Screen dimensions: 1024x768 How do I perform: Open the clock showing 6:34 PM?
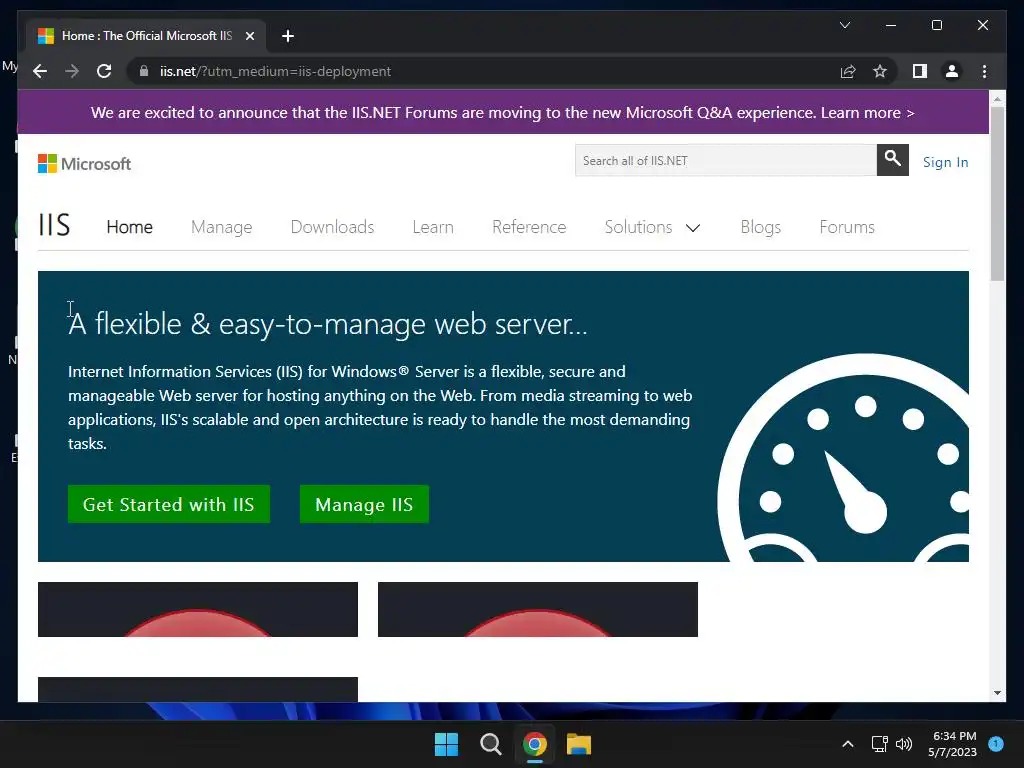(953, 744)
